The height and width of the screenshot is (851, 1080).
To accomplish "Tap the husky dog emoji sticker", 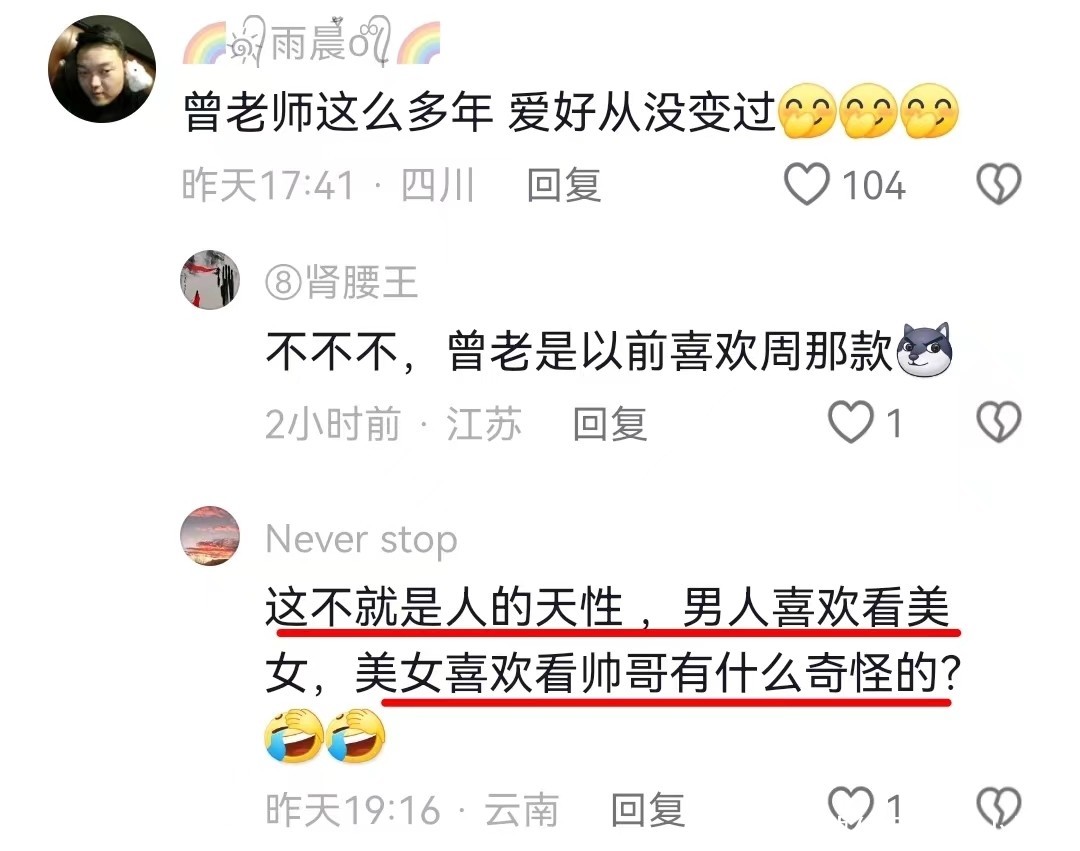I will point(924,349).
